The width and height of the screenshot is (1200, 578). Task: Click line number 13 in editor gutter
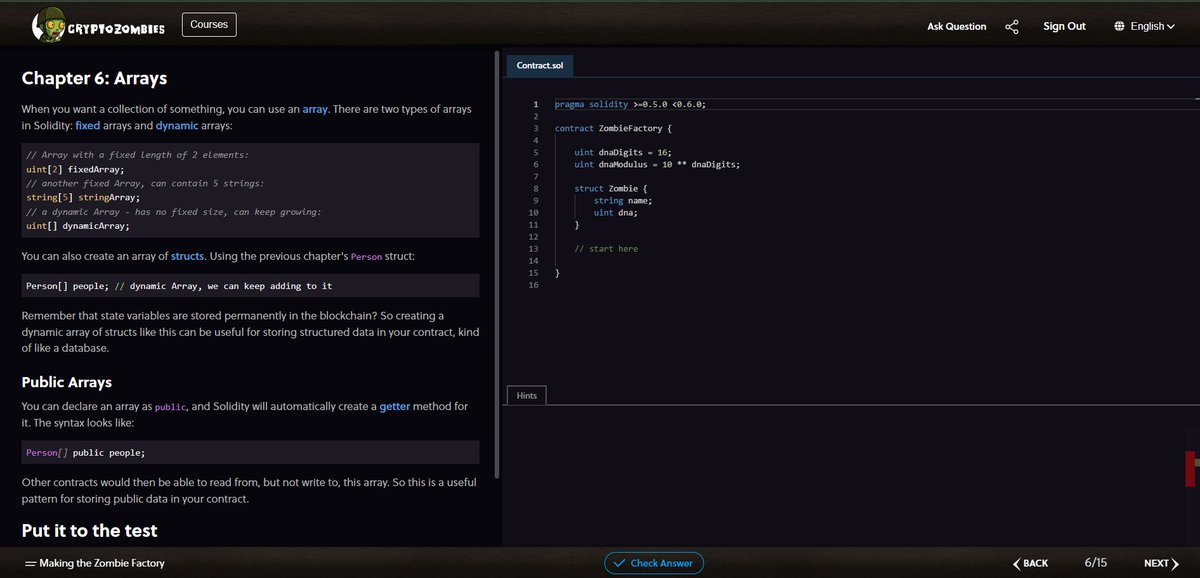coord(532,249)
